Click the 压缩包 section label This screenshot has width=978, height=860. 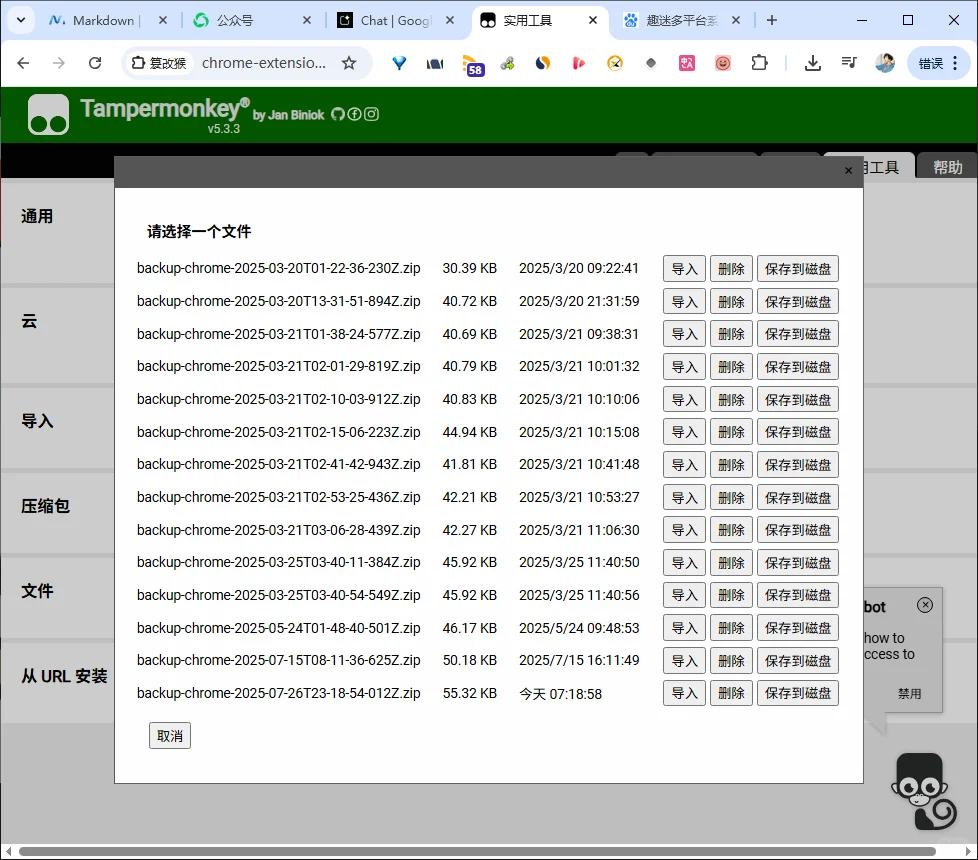pyautogui.click(x=46, y=506)
